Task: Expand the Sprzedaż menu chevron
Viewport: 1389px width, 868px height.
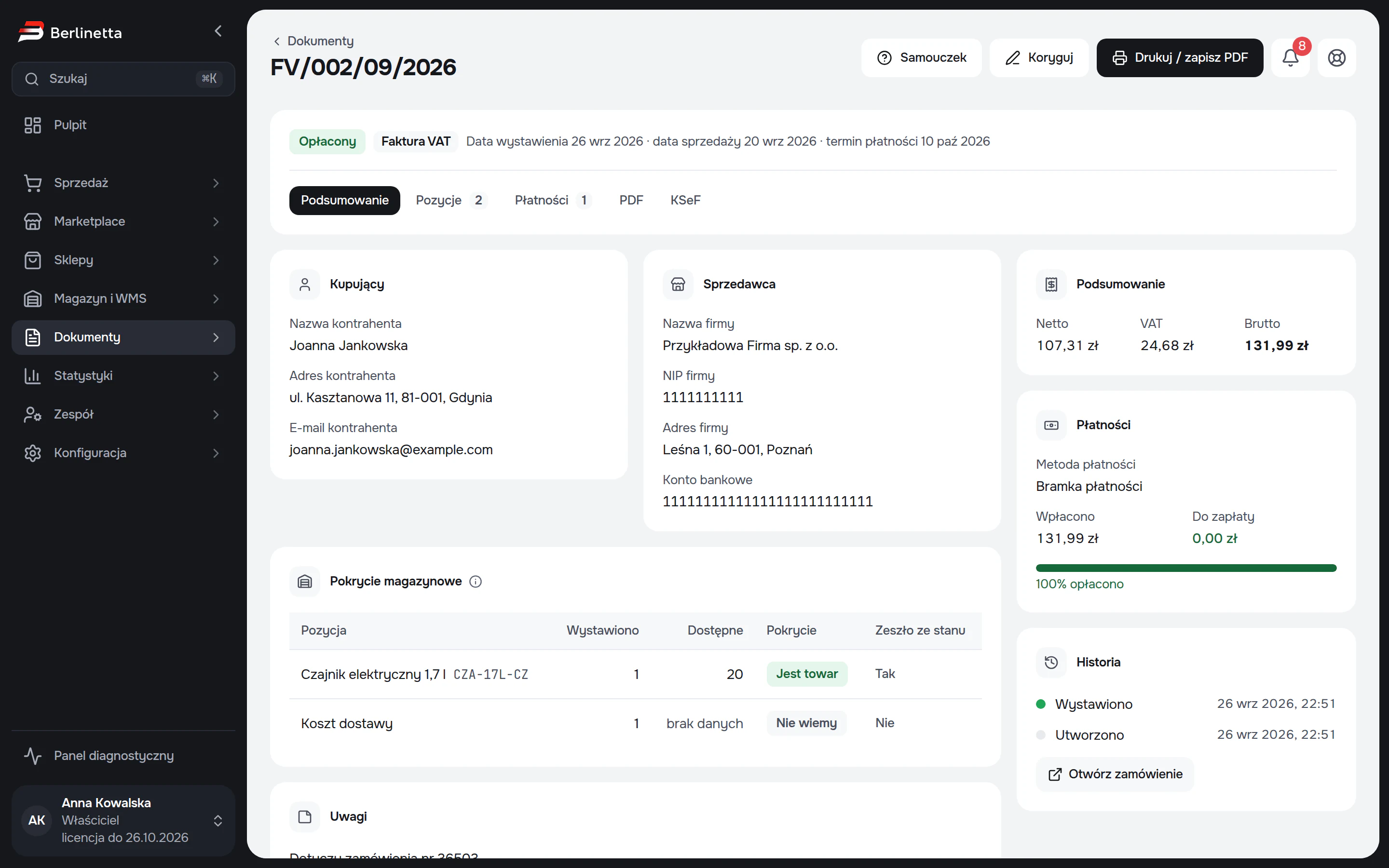Action: (x=216, y=183)
